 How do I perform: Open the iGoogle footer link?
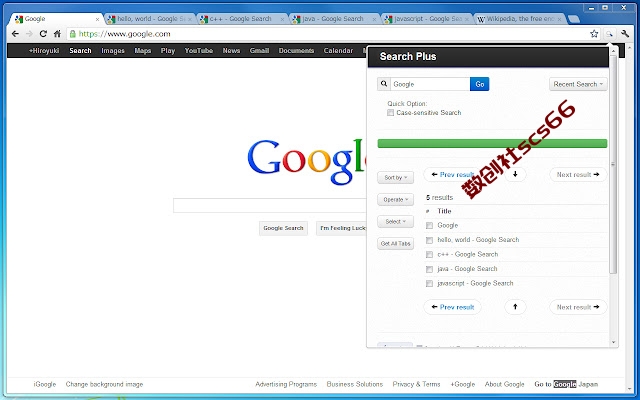click(44, 384)
